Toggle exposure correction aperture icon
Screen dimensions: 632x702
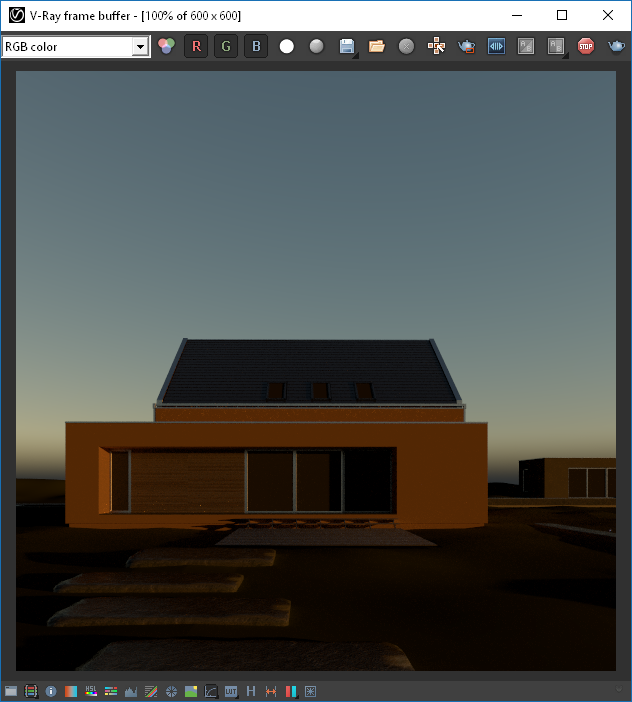[x=171, y=691]
